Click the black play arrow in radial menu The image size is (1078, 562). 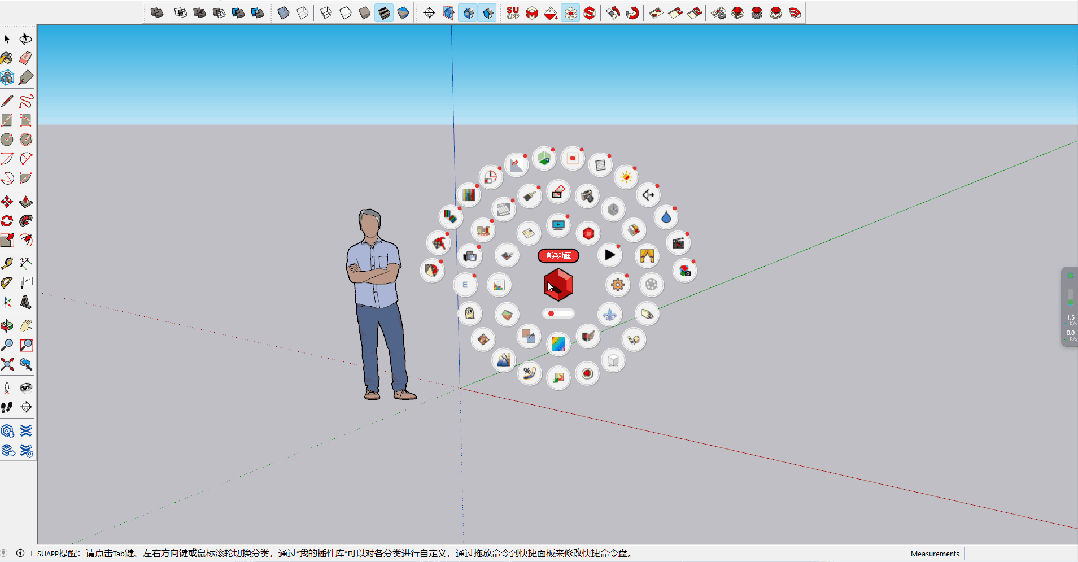pos(610,255)
